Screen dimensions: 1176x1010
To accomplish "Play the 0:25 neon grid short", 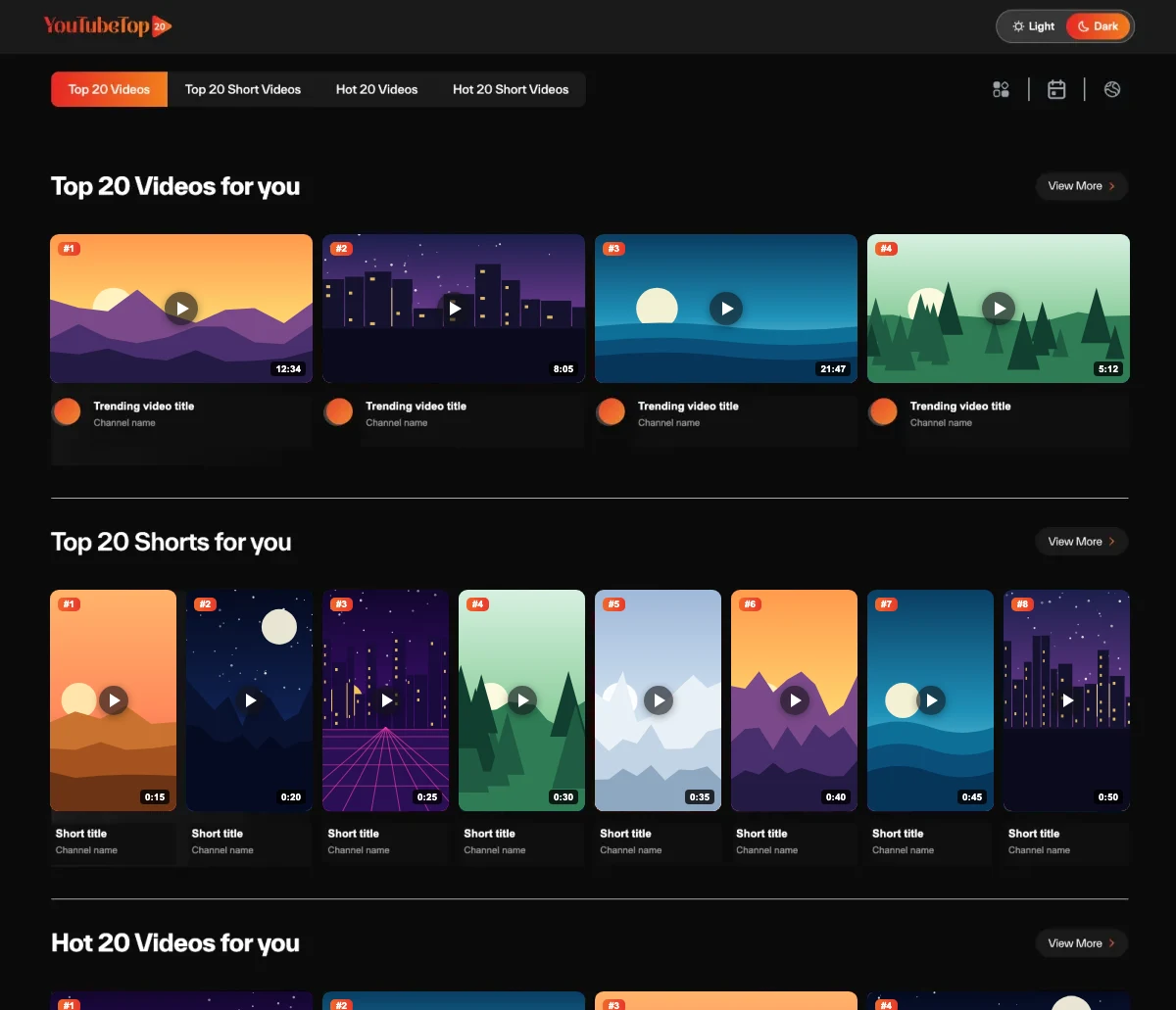I will 386,700.
